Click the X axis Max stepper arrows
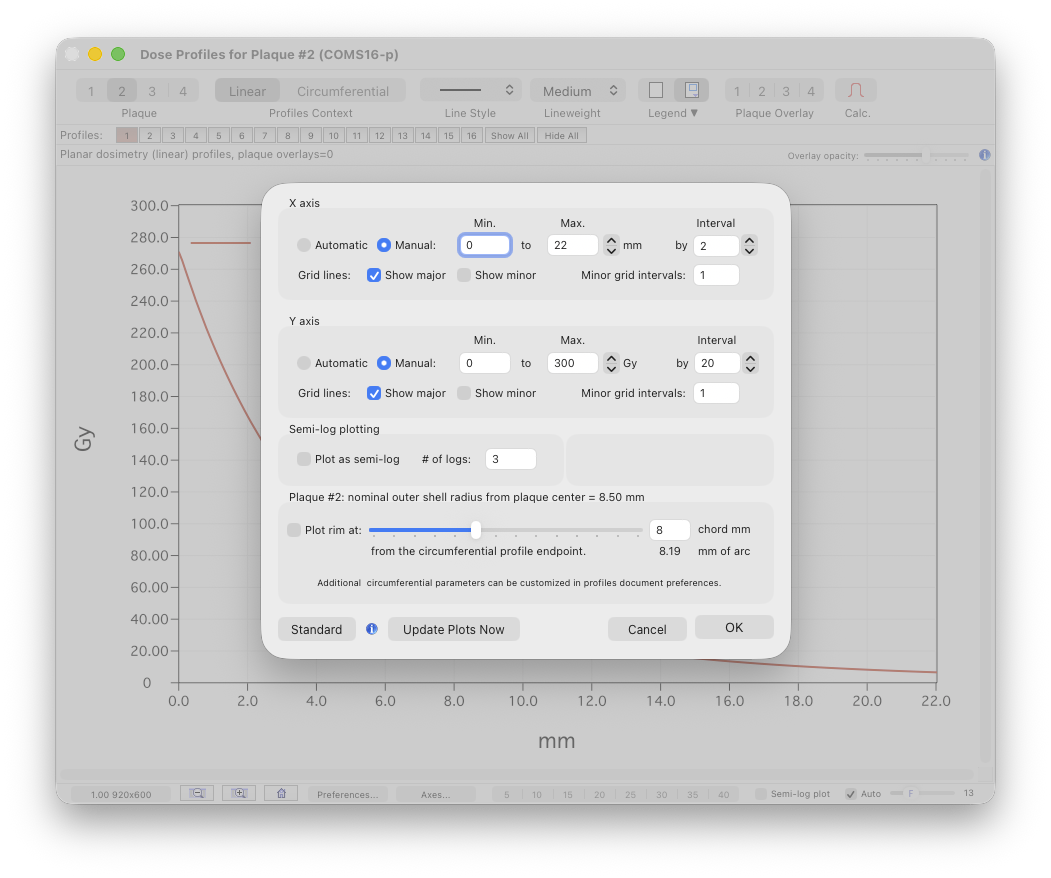Screen dimensions: 1051x878 pyautogui.click(x=612, y=245)
